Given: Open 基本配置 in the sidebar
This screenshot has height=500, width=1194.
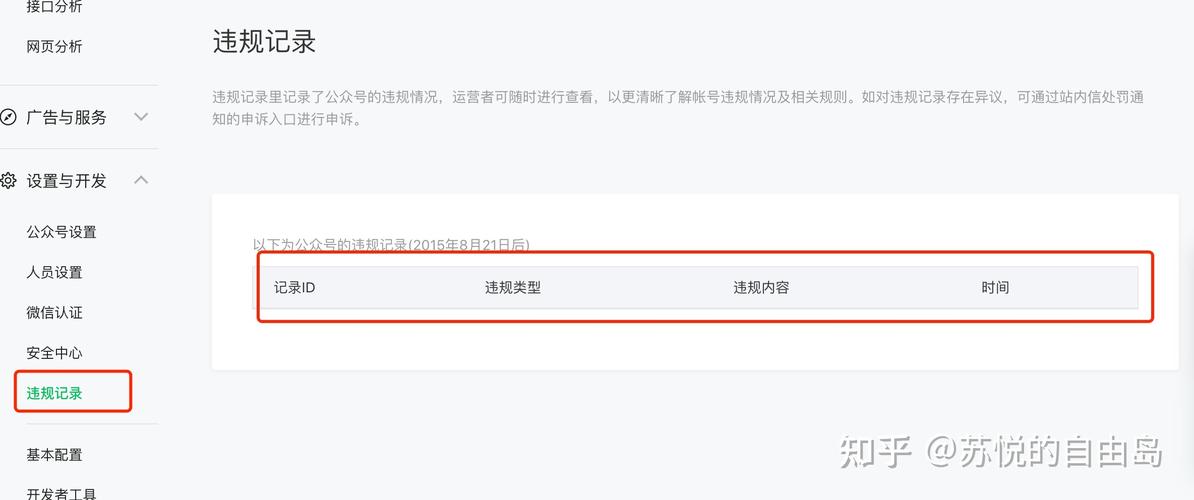Looking at the screenshot, I should coord(54,455).
